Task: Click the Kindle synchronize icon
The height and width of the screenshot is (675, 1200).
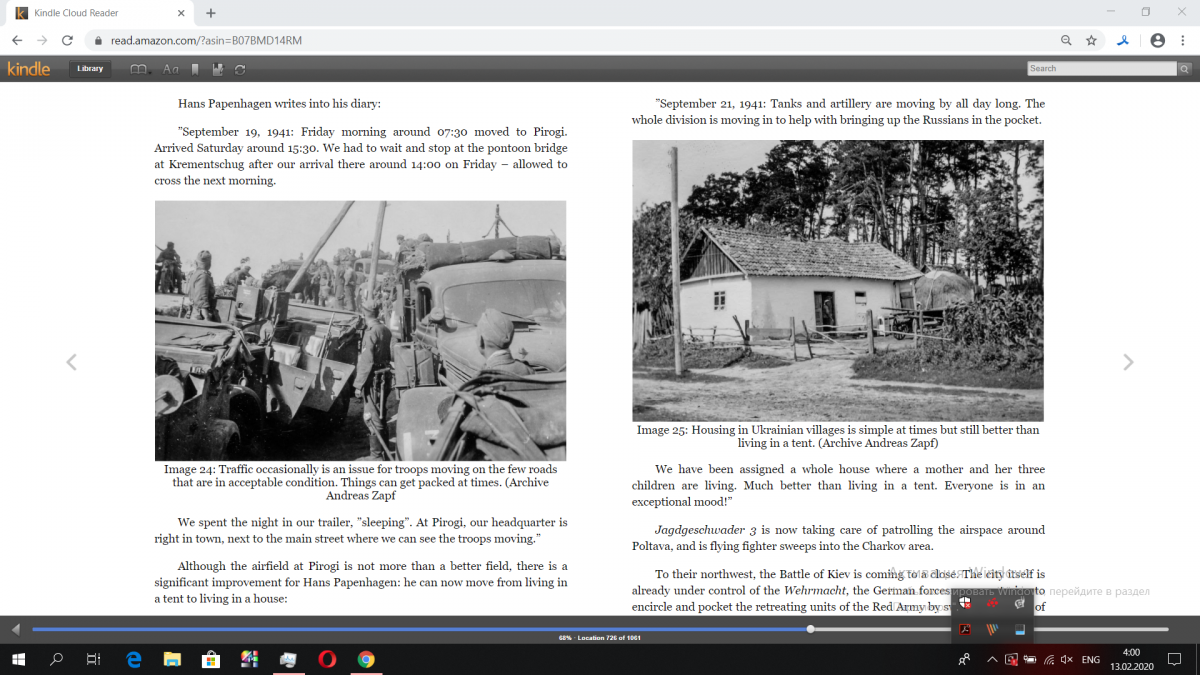Action: click(x=240, y=69)
